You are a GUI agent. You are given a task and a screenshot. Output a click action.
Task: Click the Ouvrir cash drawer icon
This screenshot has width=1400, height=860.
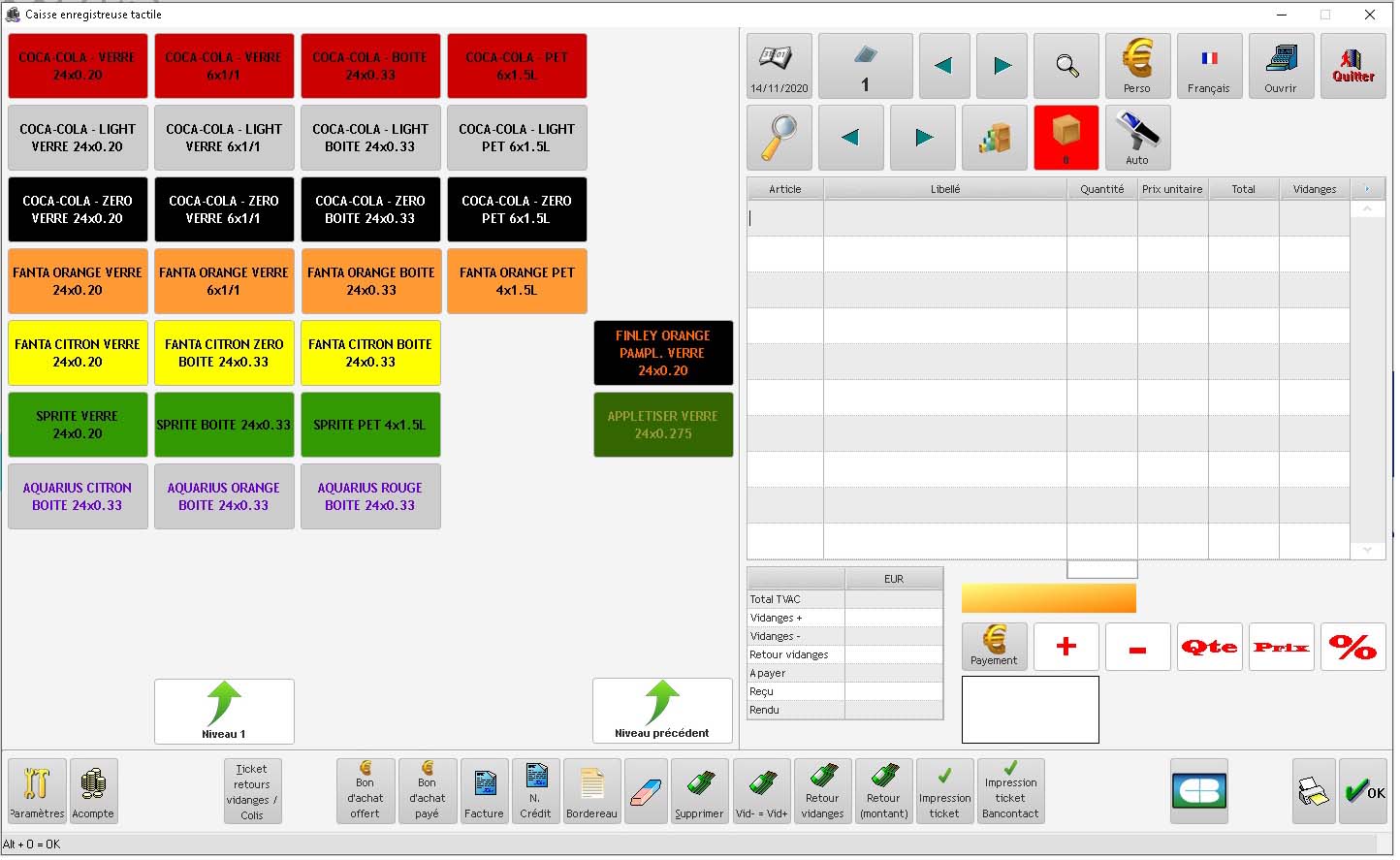point(1281,66)
